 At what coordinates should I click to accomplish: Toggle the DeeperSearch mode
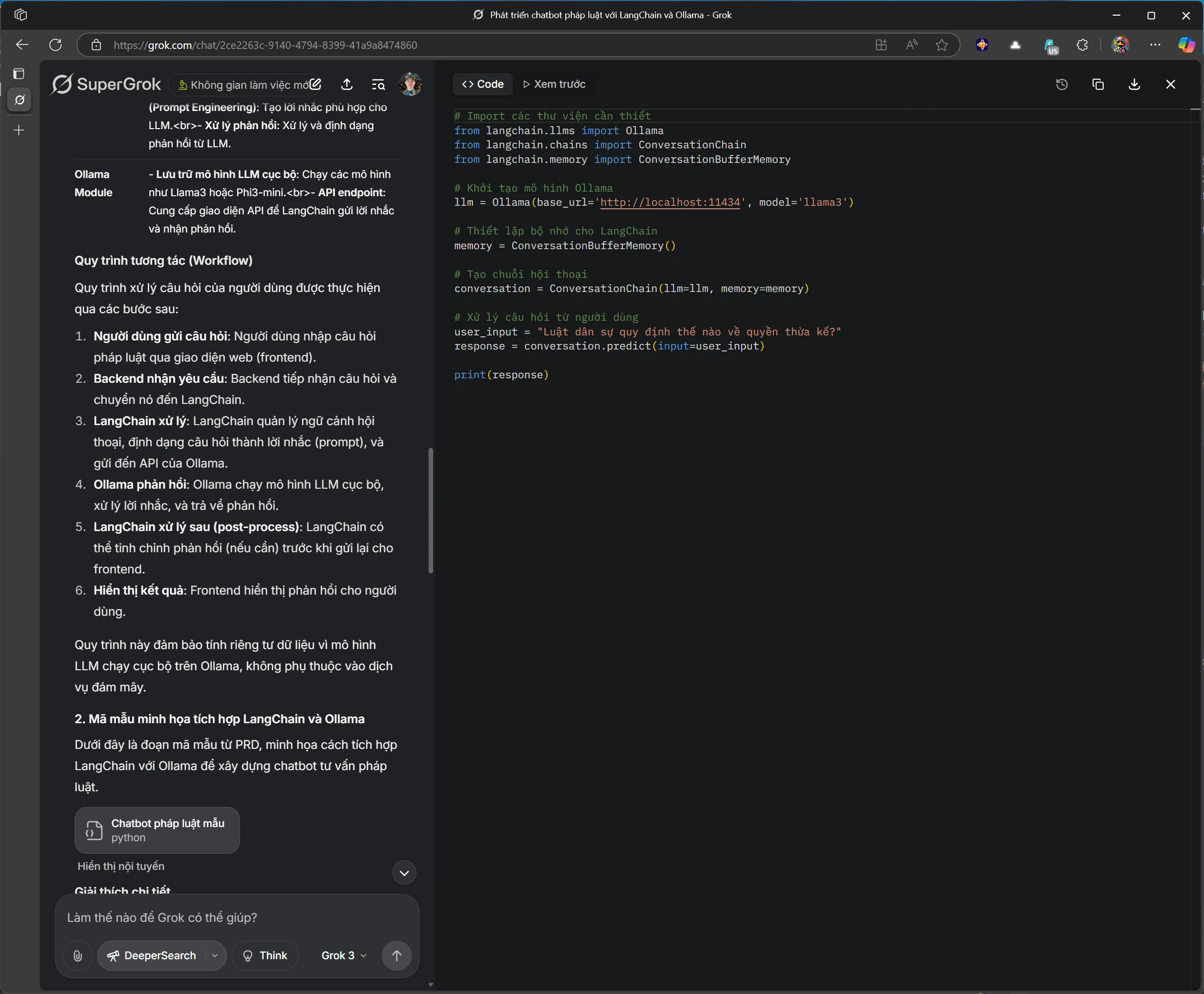tap(152, 955)
